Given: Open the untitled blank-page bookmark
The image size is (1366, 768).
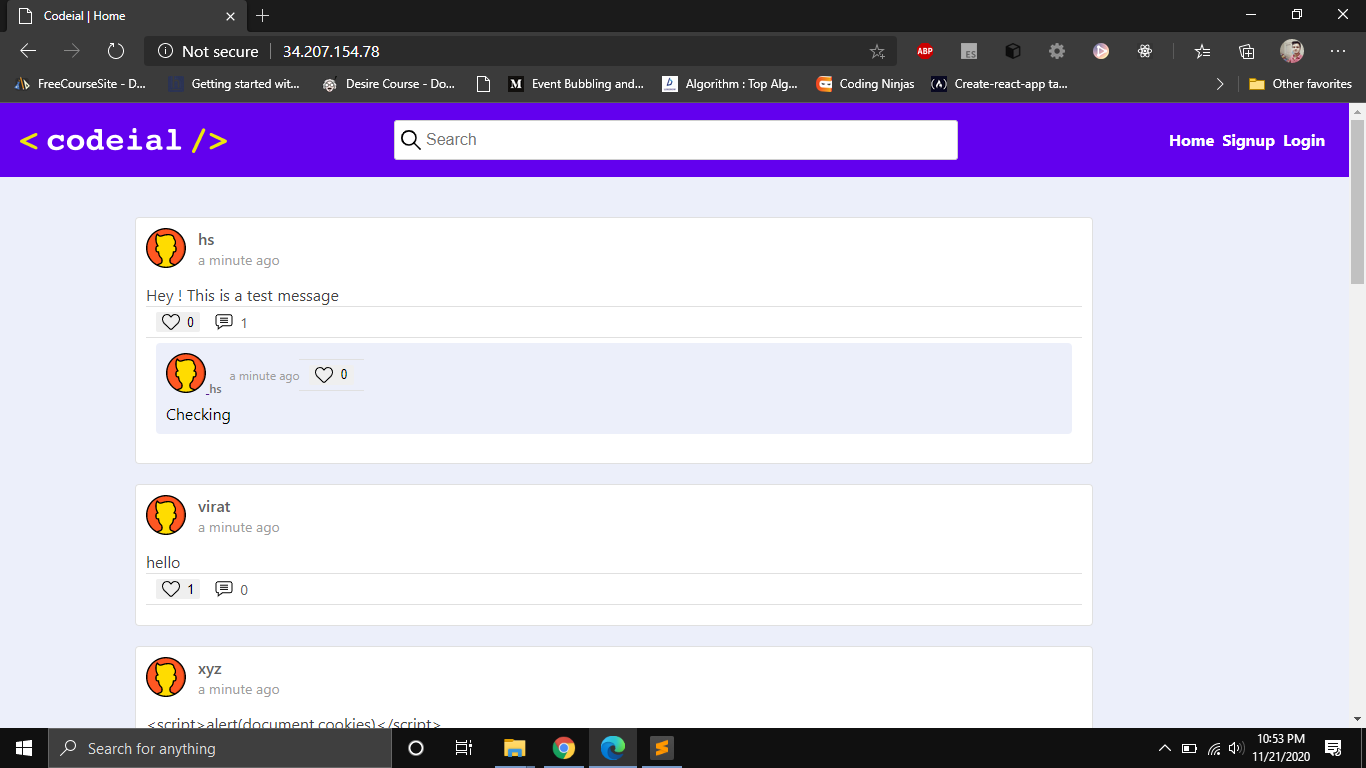Looking at the screenshot, I should pyautogui.click(x=484, y=84).
